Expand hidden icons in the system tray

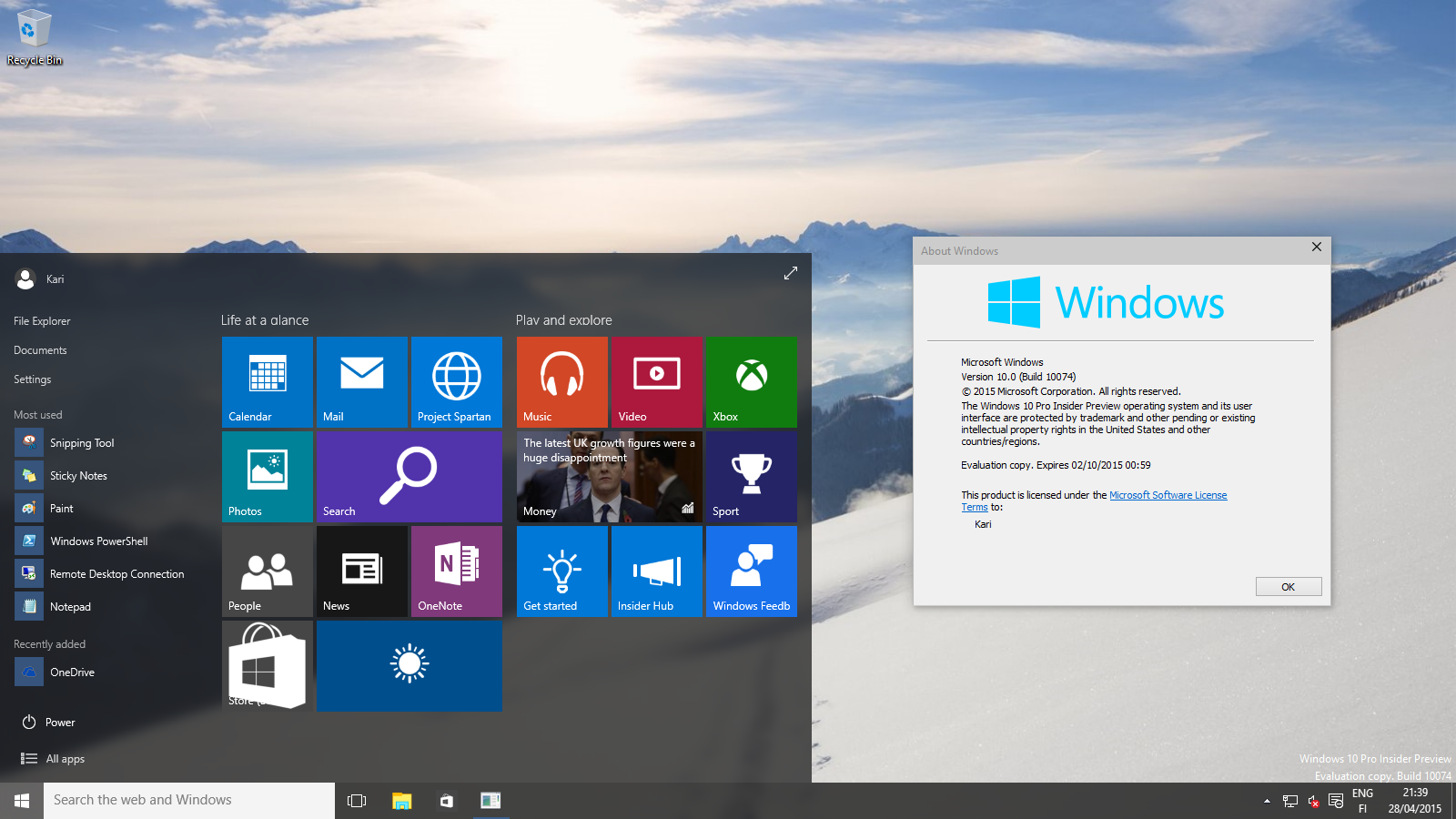[1267, 804]
